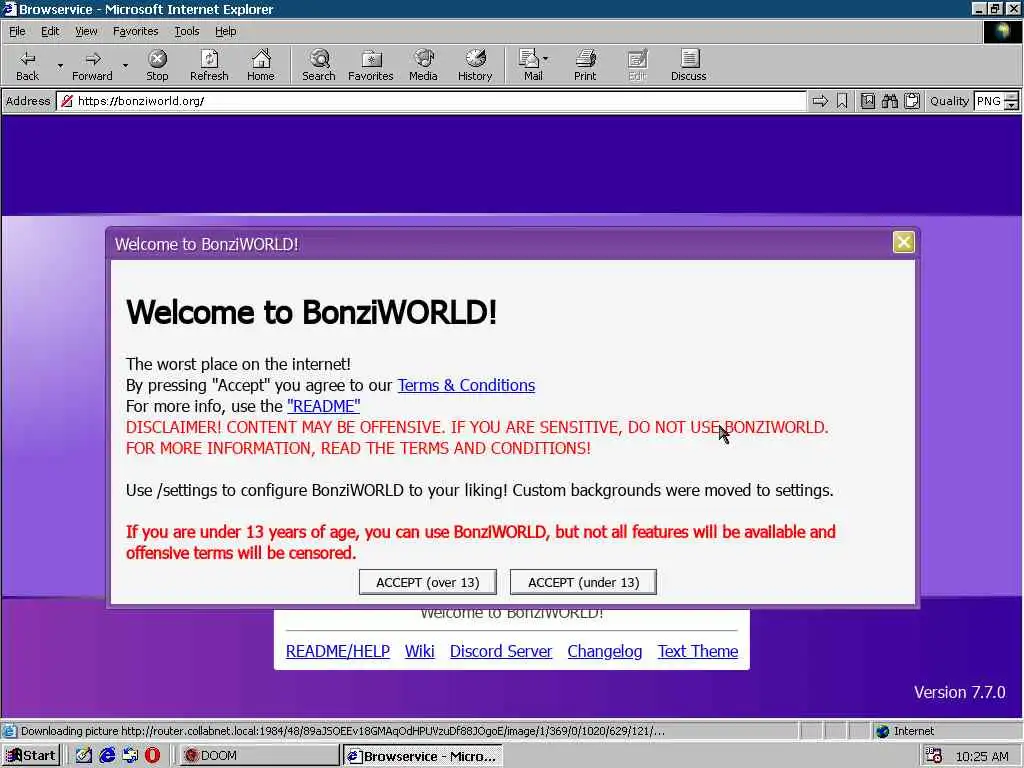Image resolution: width=1024 pixels, height=768 pixels.
Task: Open the Discuss toolbar button
Action: pyautogui.click(x=688, y=65)
